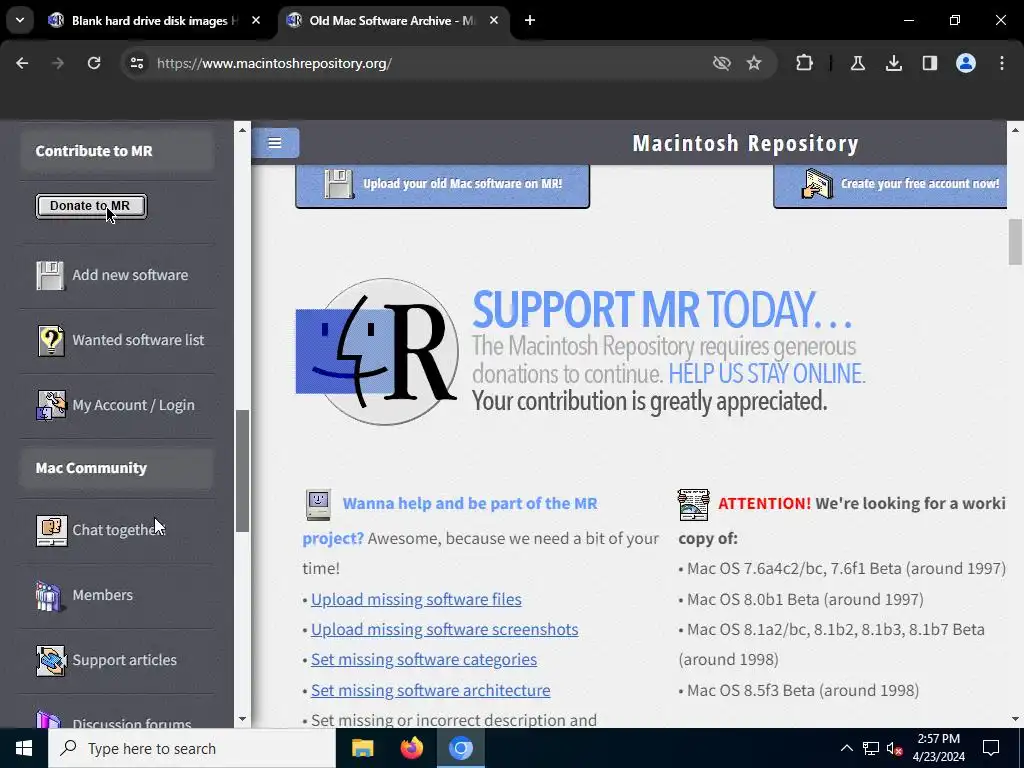Close the Blank hard drive disk images tab
This screenshot has height=768, width=1024.
[256, 20]
